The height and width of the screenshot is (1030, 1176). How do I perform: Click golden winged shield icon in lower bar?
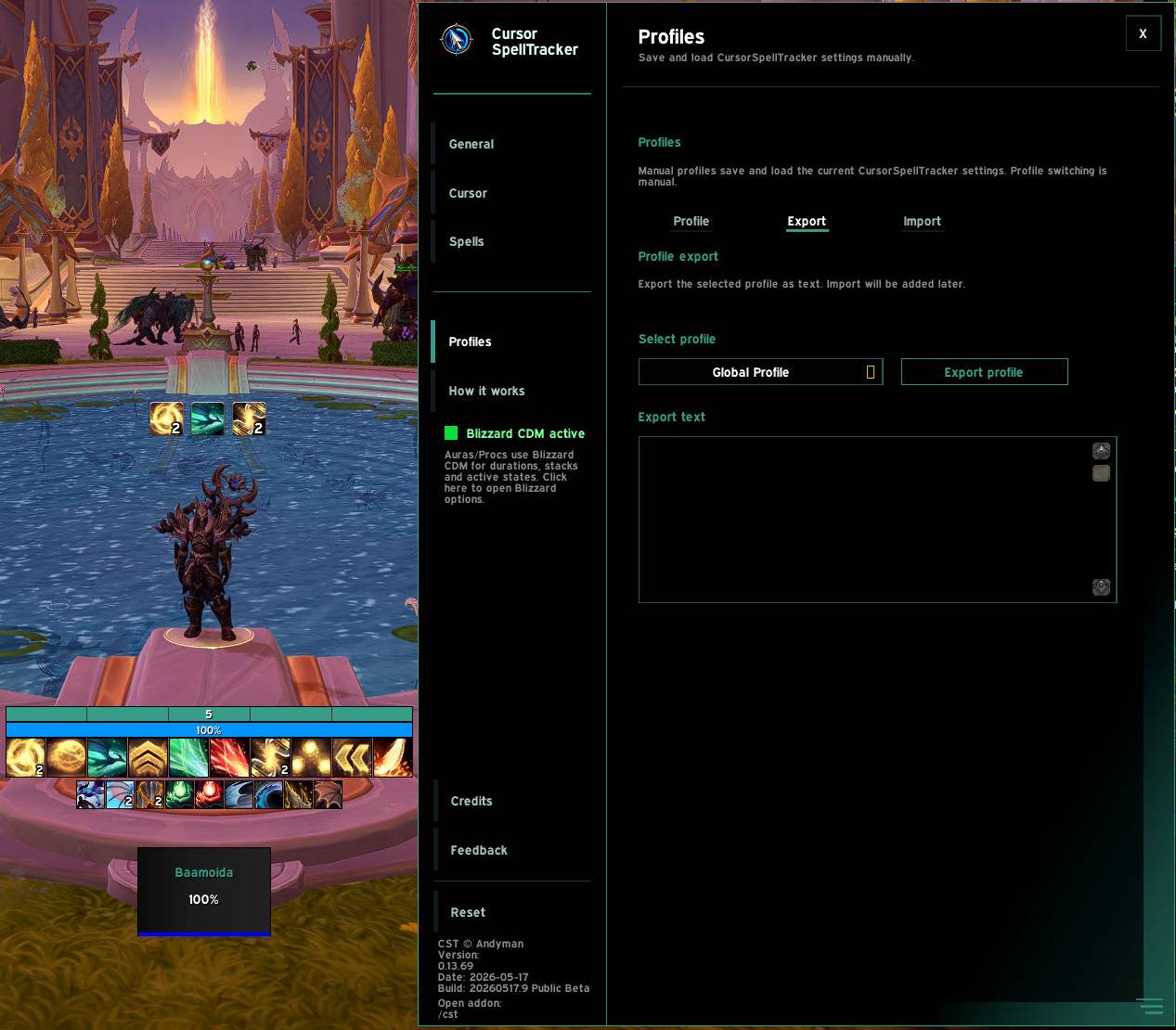(150, 794)
